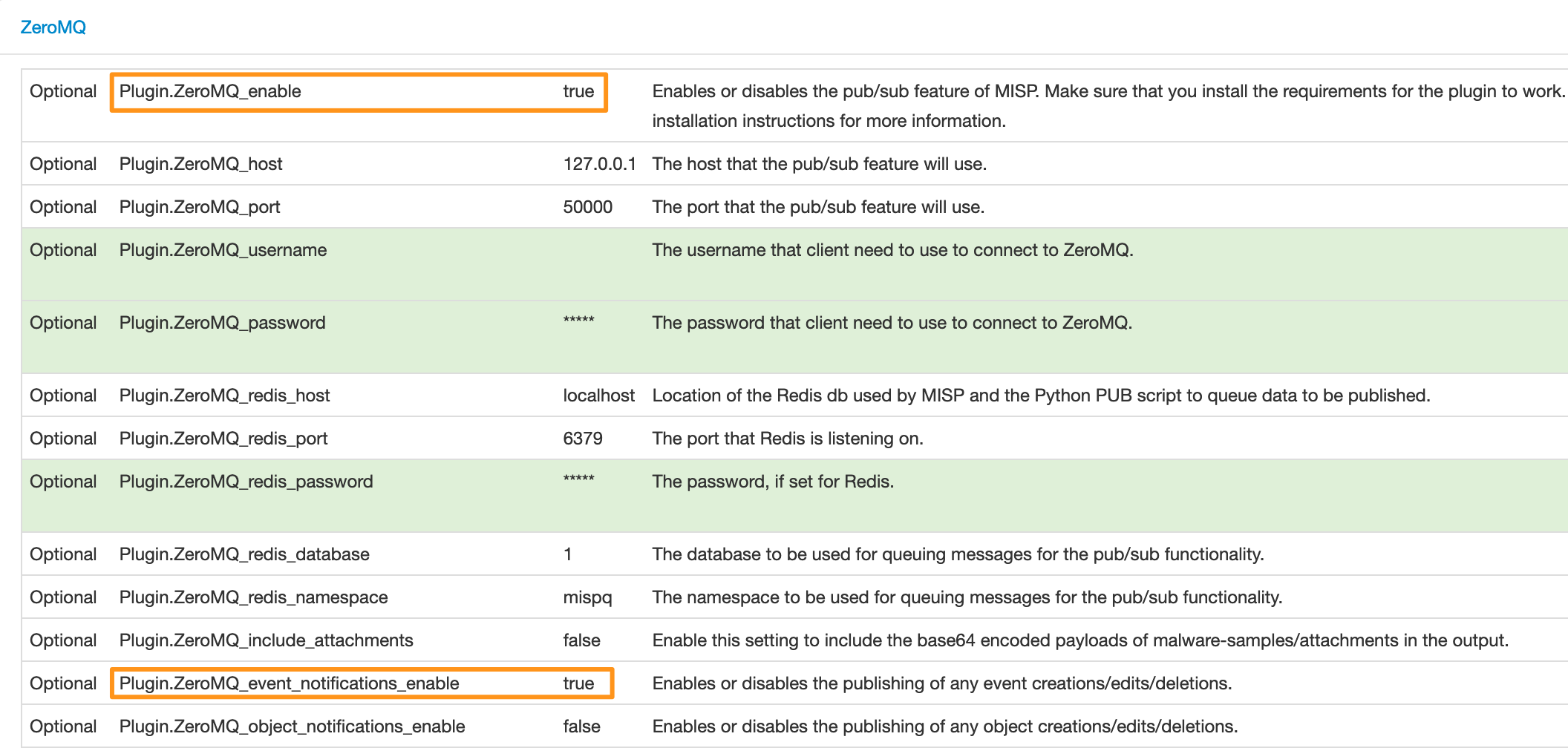Viewport: 1568px width, 748px height.
Task: Click the ZeroMQ password description text
Action: point(892,323)
